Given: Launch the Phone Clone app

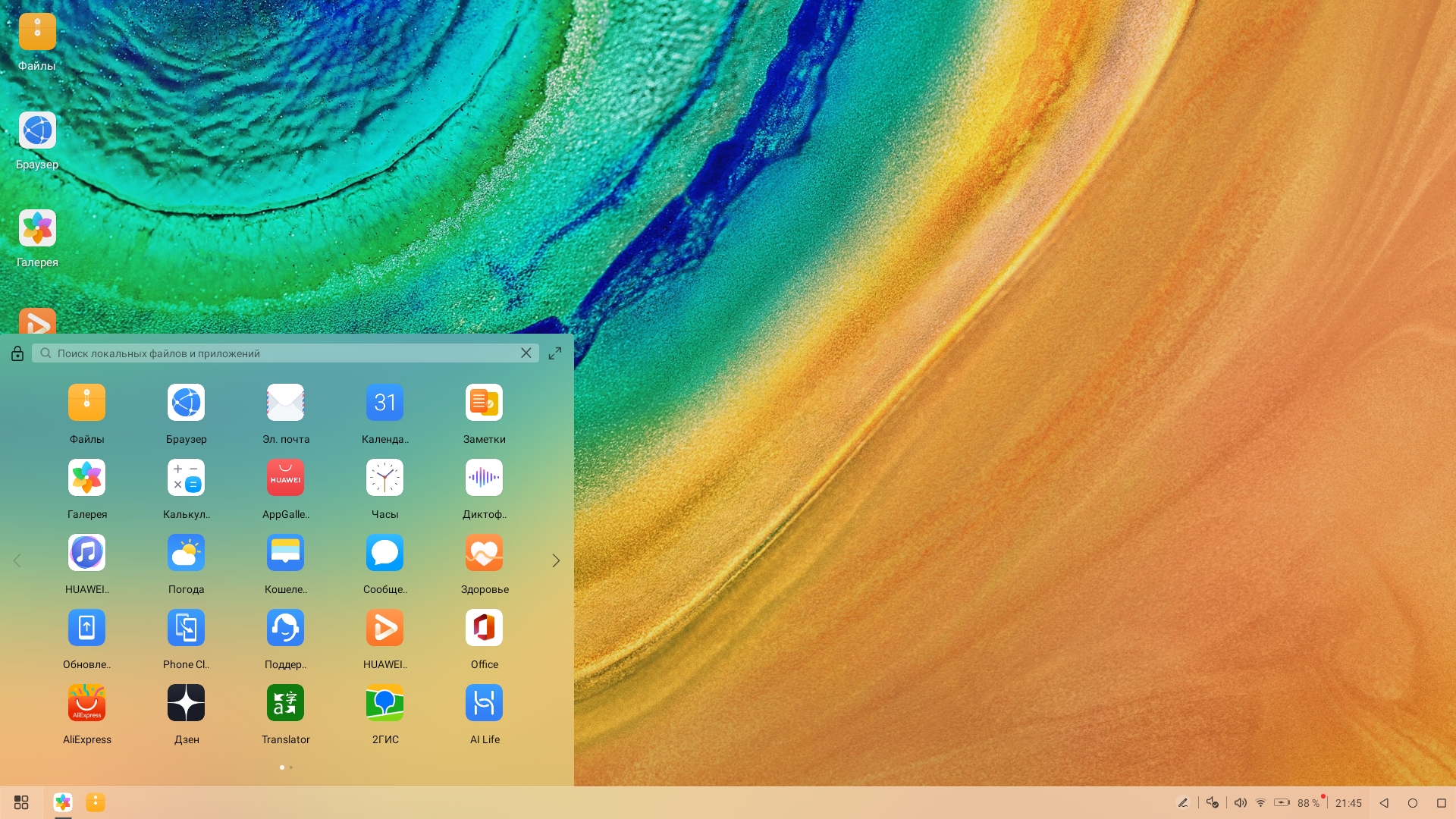Looking at the screenshot, I should (x=186, y=628).
